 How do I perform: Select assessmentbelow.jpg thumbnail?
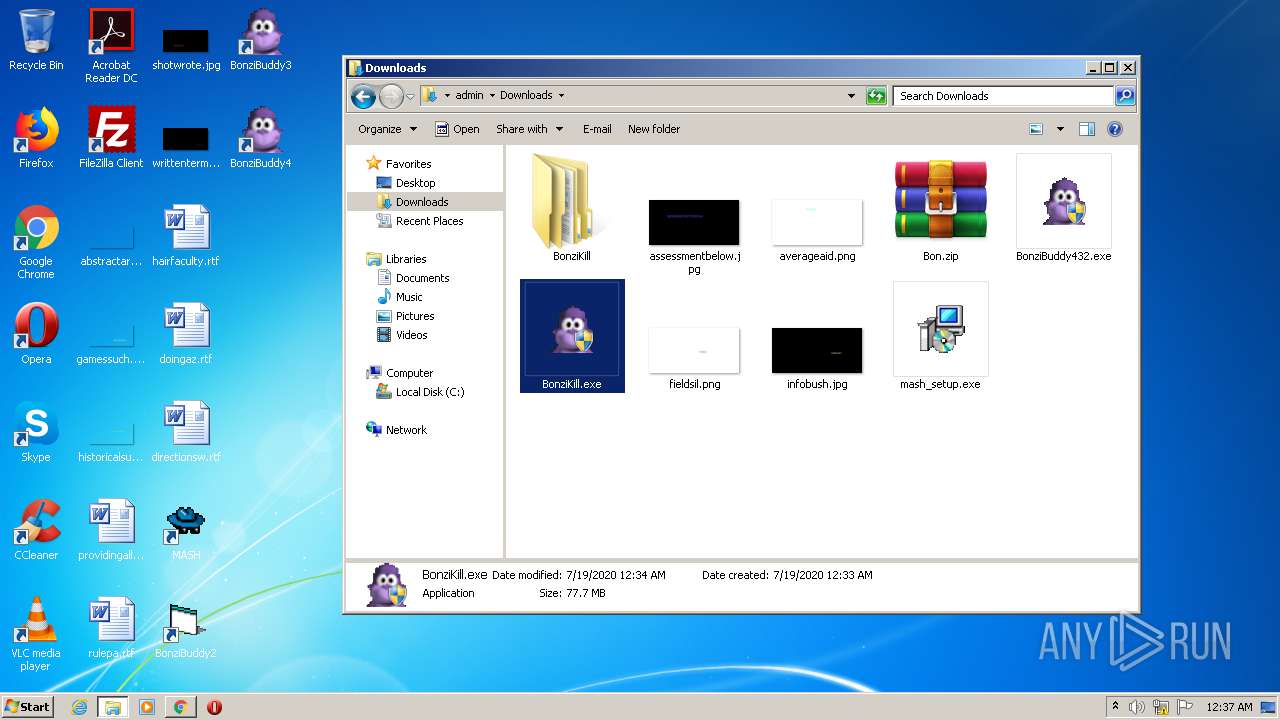[694, 236]
